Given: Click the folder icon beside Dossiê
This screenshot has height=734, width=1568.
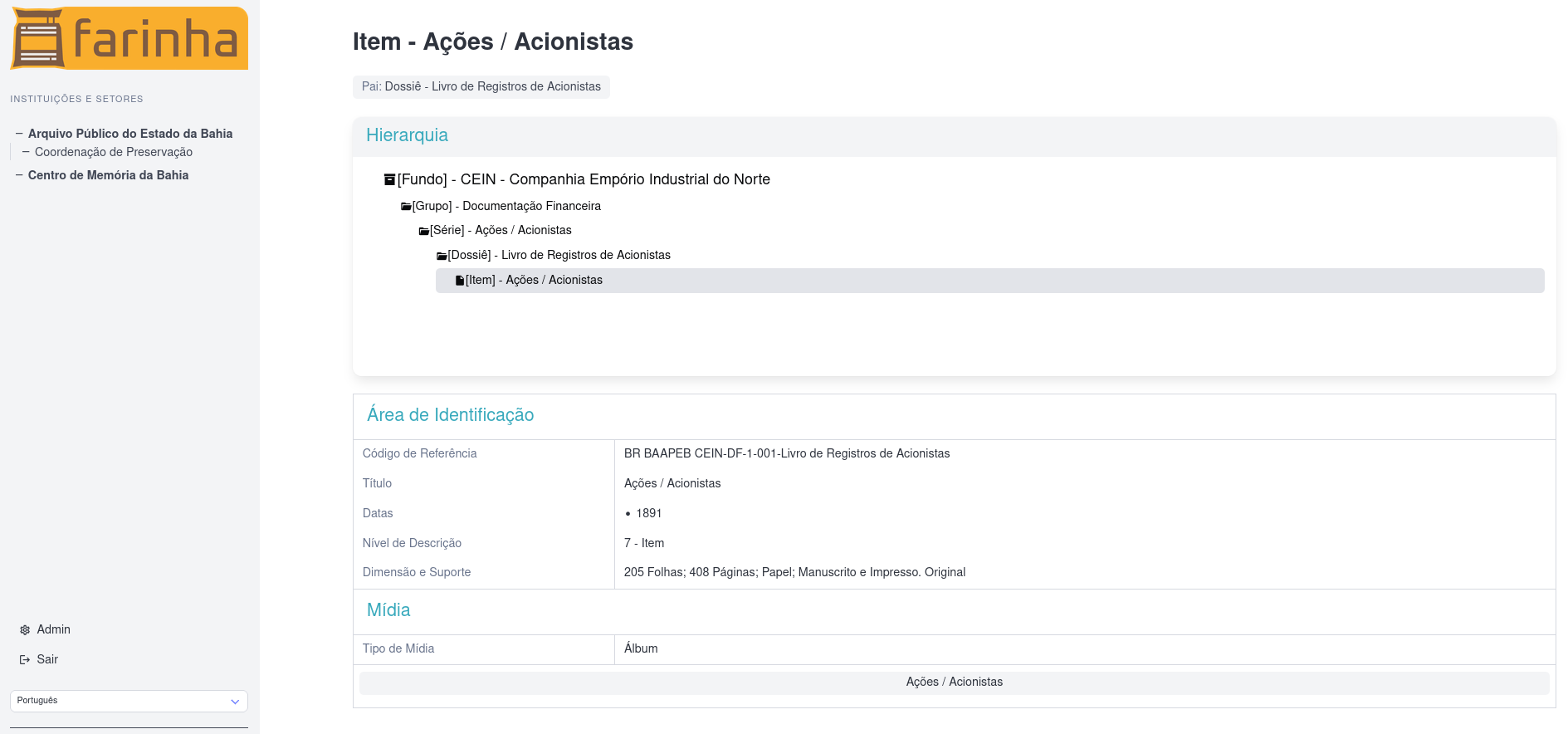Looking at the screenshot, I should pos(442,256).
